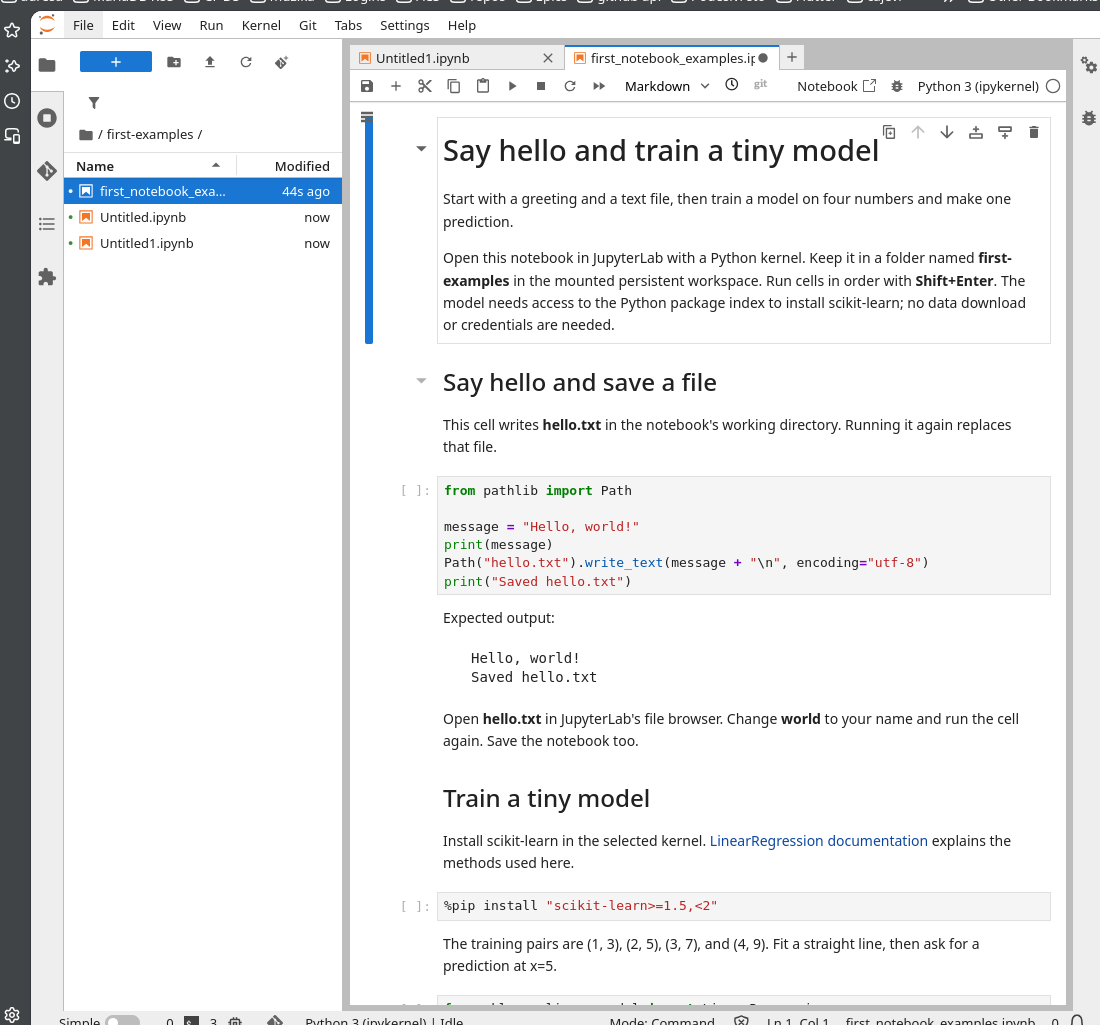1100x1025 pixels.
Task: Interrupt the kernel with the stop icon
Action: [x=541, y=86]
